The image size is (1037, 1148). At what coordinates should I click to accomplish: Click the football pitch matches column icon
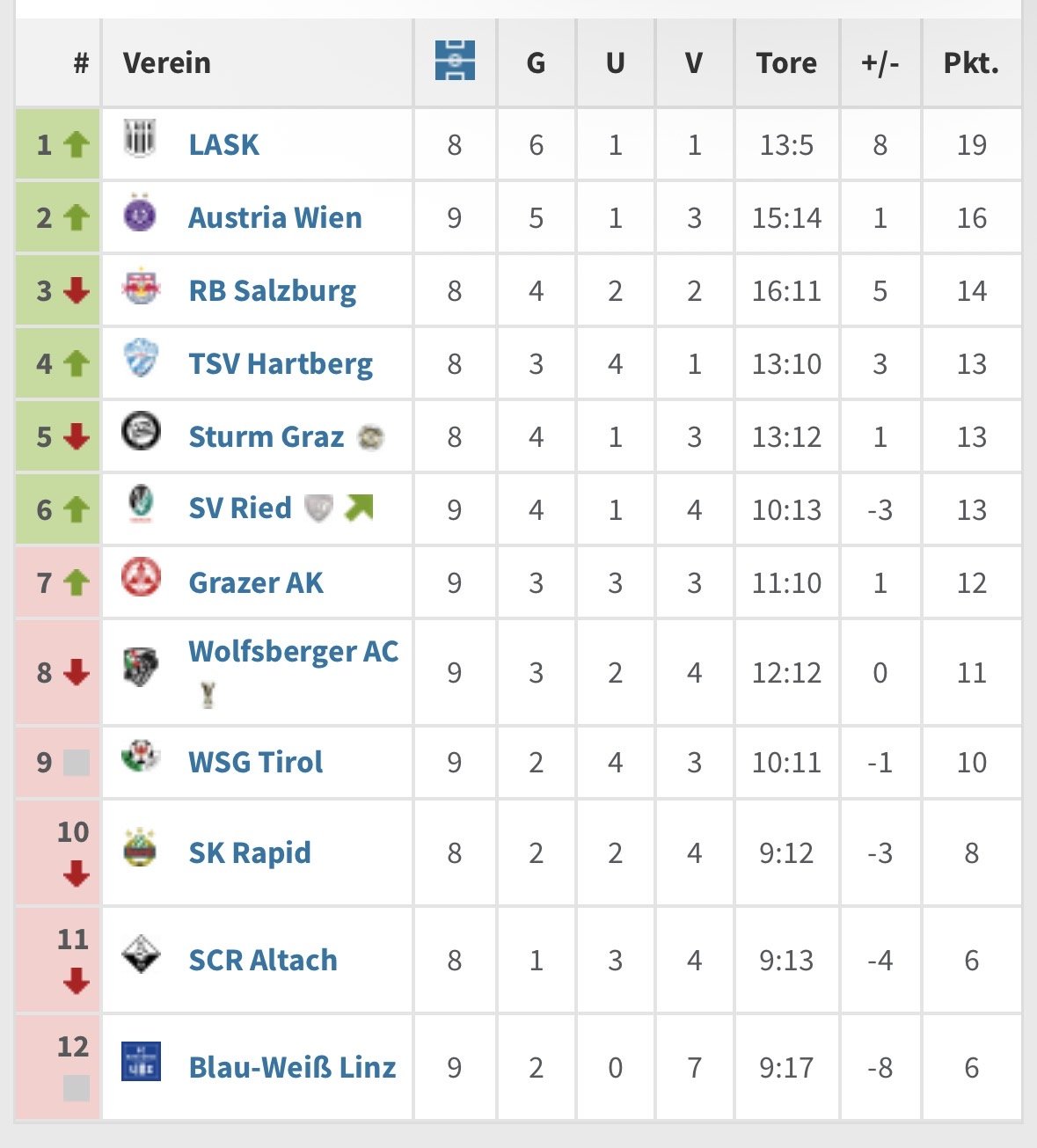click(455, 62)
